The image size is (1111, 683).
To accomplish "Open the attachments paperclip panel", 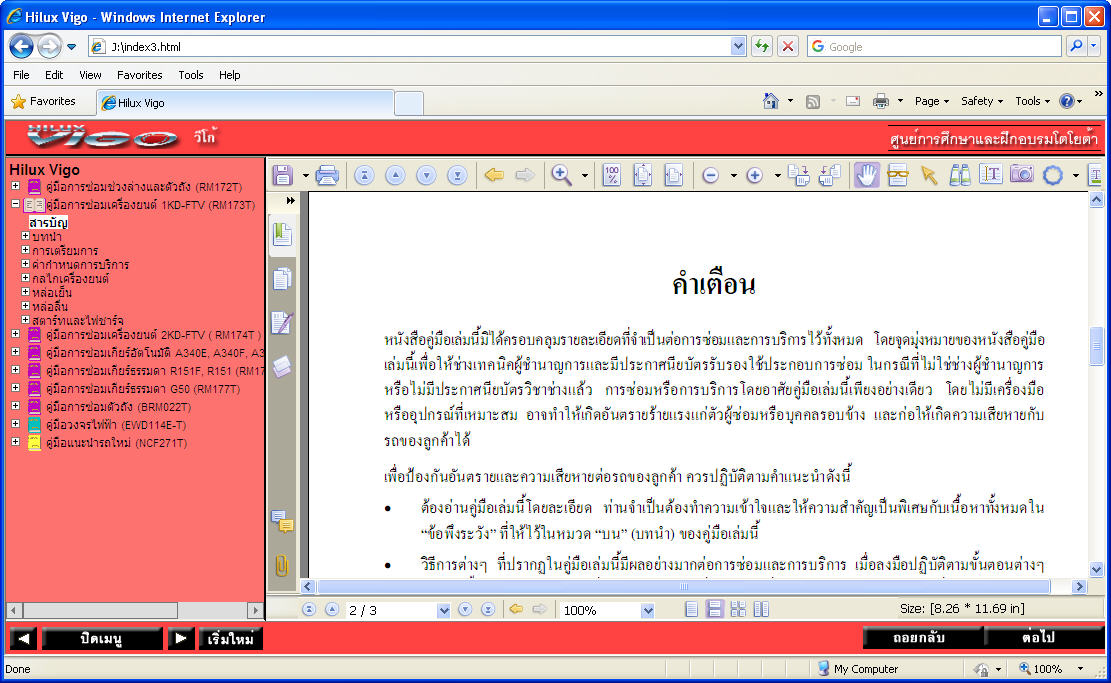I will click(x=282, y=565).
